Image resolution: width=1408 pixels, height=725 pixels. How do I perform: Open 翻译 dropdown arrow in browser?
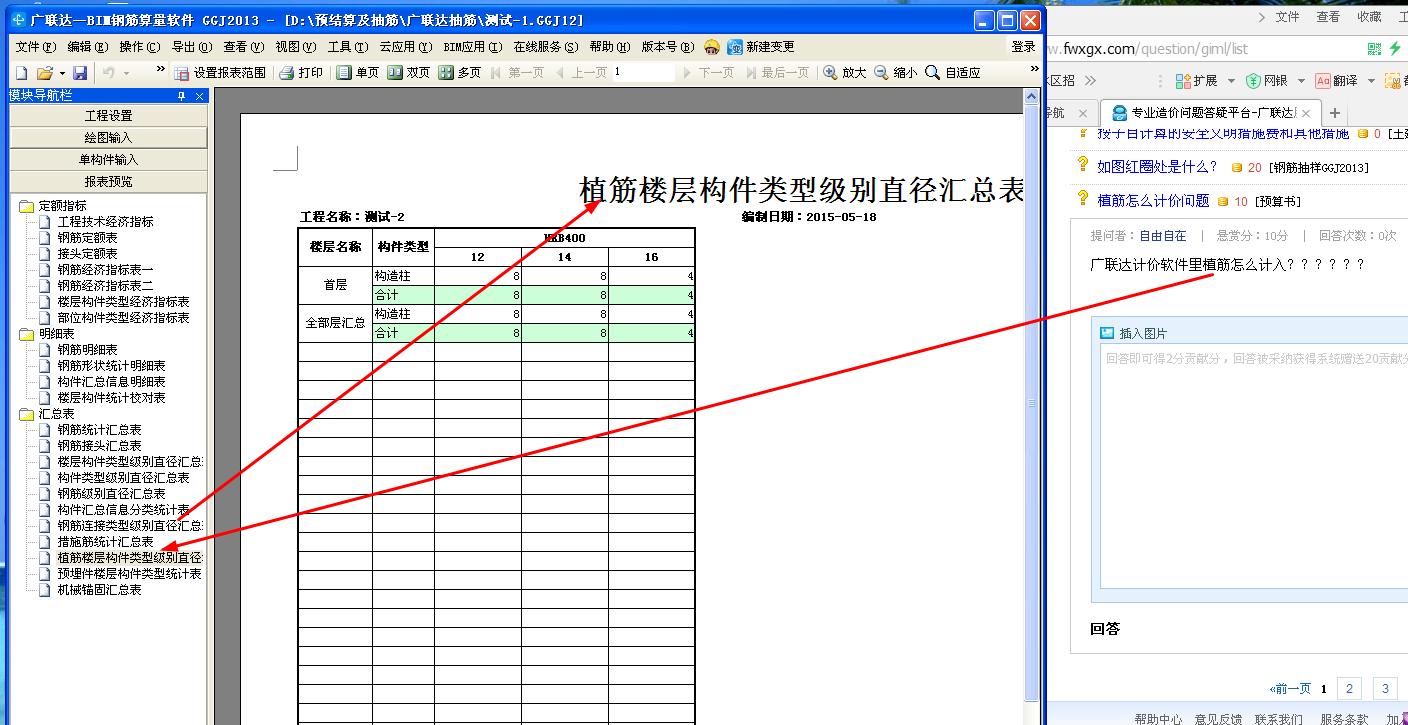(1369, 82)
